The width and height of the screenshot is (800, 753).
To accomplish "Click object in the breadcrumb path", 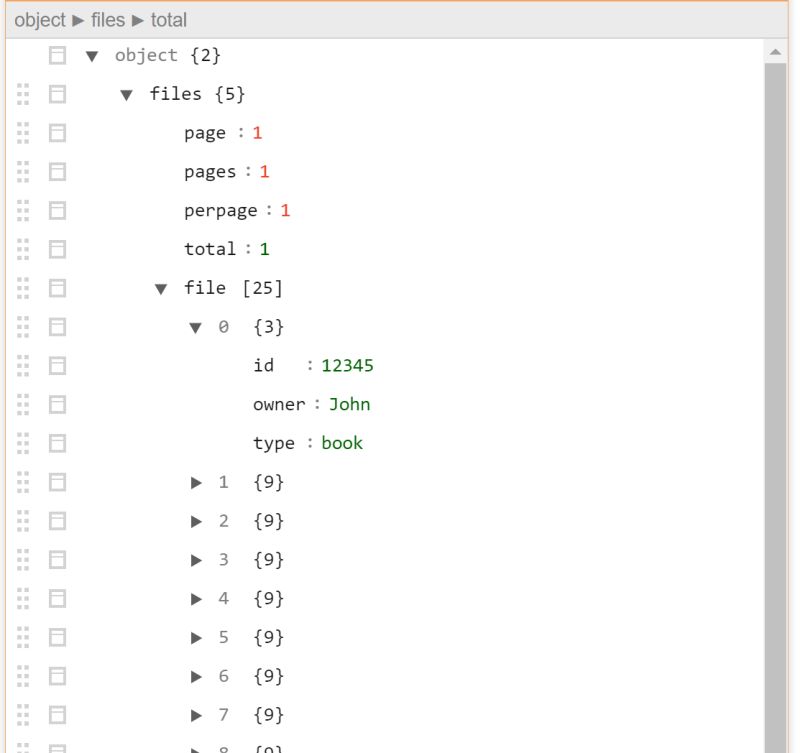I will (x=39, y=19).
